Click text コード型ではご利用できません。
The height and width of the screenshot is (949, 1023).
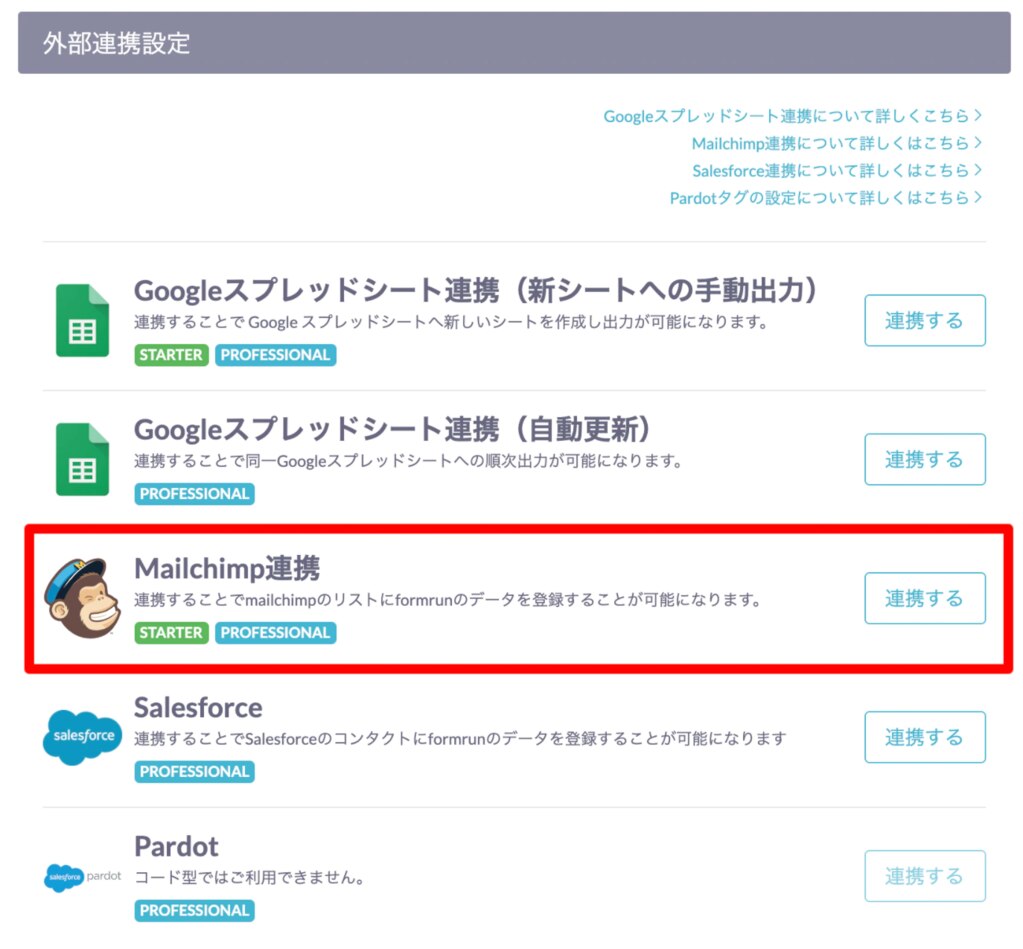click(x=249, y=878)
